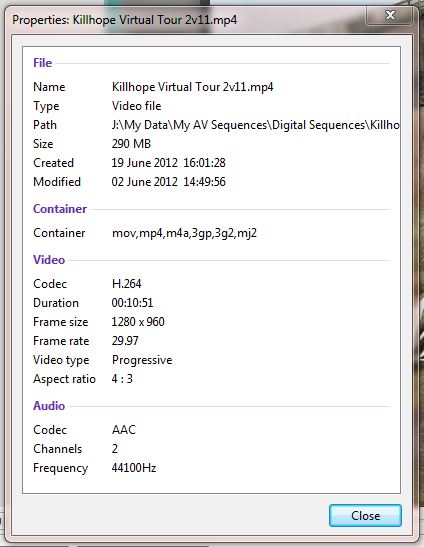Select the Container section heading
424x547 pixels.
pos(60,209)
